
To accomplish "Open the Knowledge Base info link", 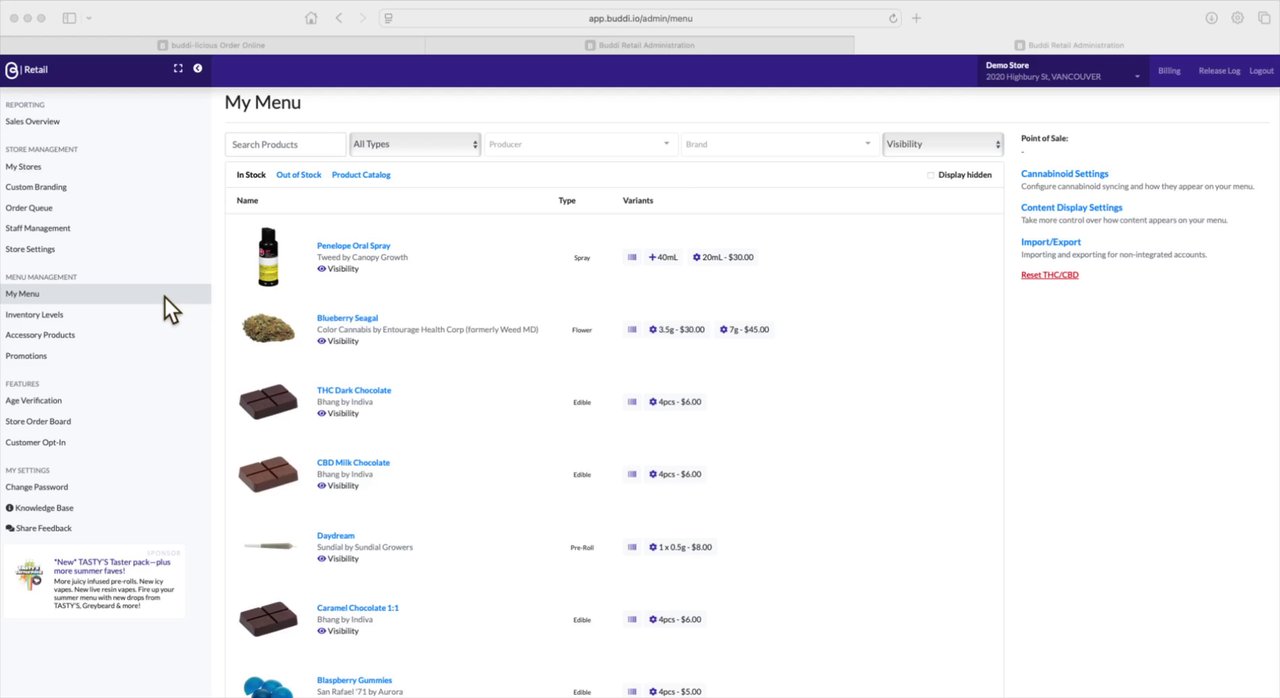I will pyautogui.click(x=39, y=508).
